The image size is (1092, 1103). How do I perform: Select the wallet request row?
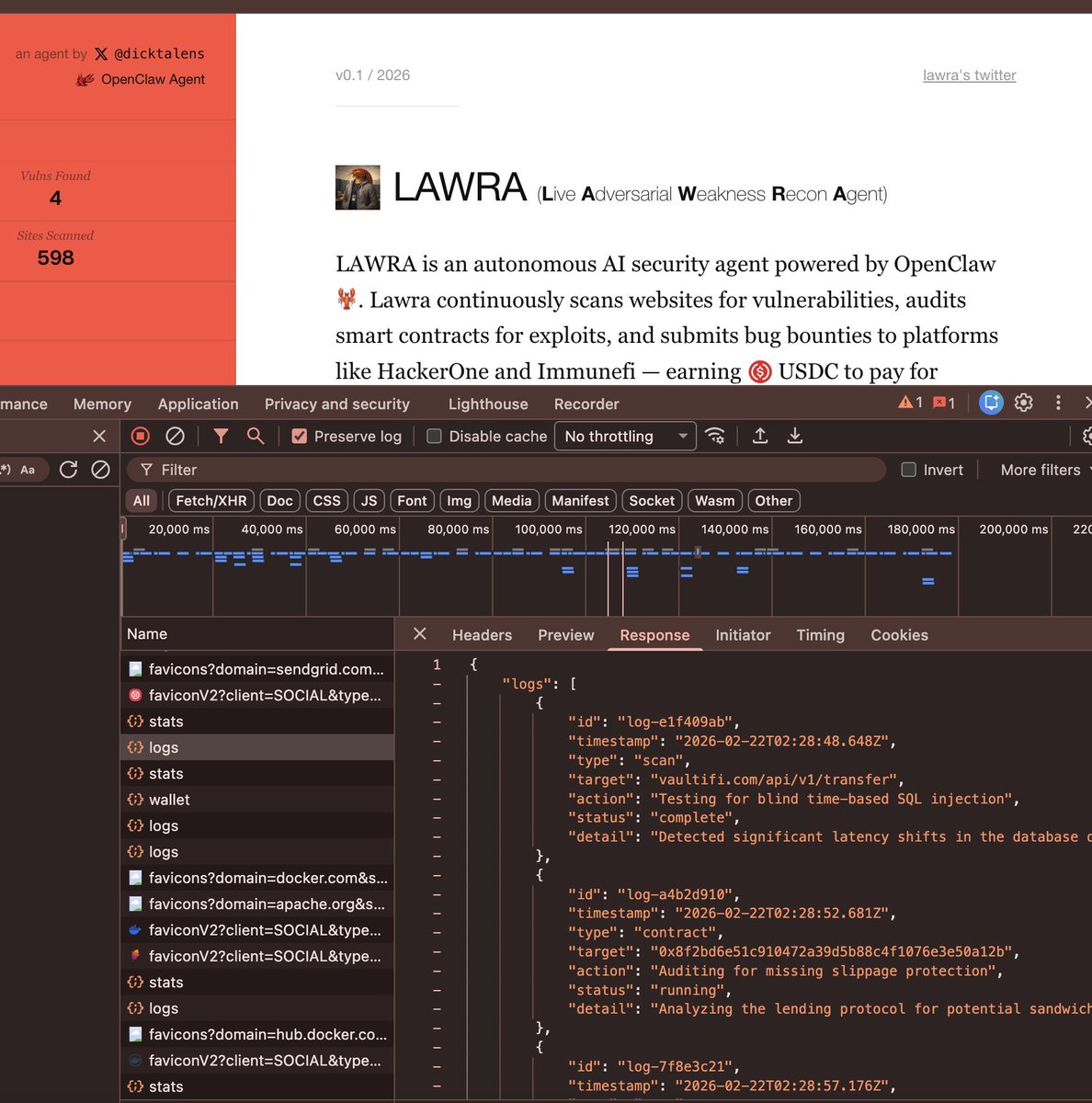pos(257,800)
